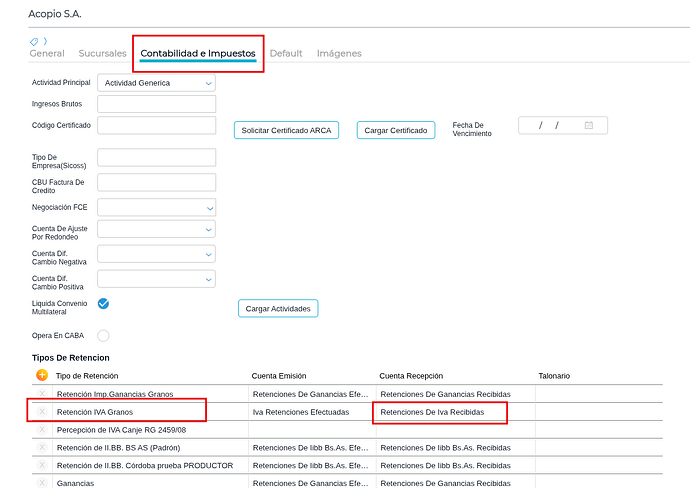Click the Tipo De Empresa(Sicoss) input field
690x488 pixels.
coord(157,158)
